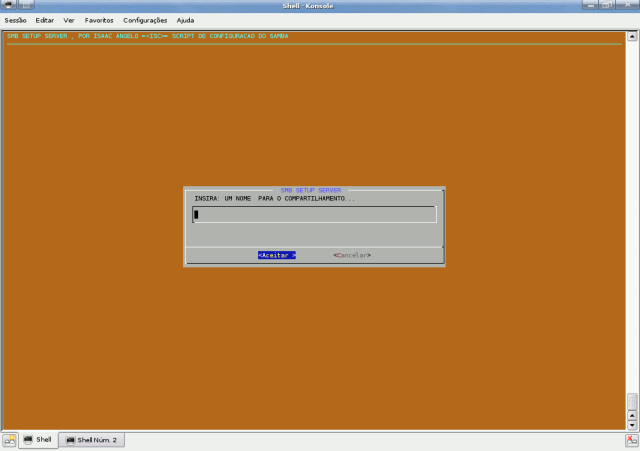640x451 pixels.
Task: Open the Configurações menu
Action: (145, 20)
